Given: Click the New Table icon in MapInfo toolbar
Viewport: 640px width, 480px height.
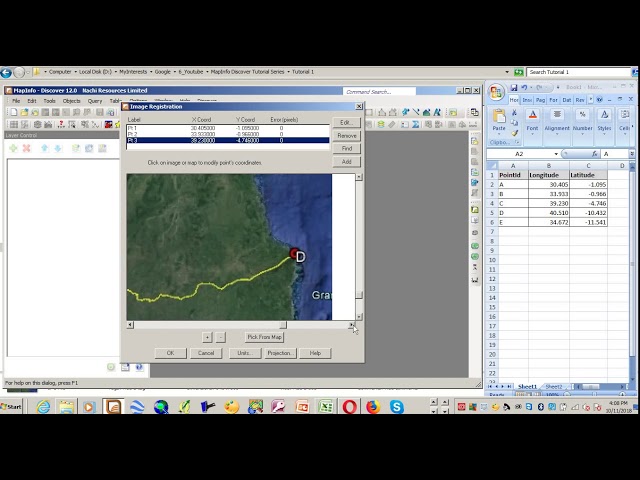Looking at the screenshot, I should pos(13,112).
